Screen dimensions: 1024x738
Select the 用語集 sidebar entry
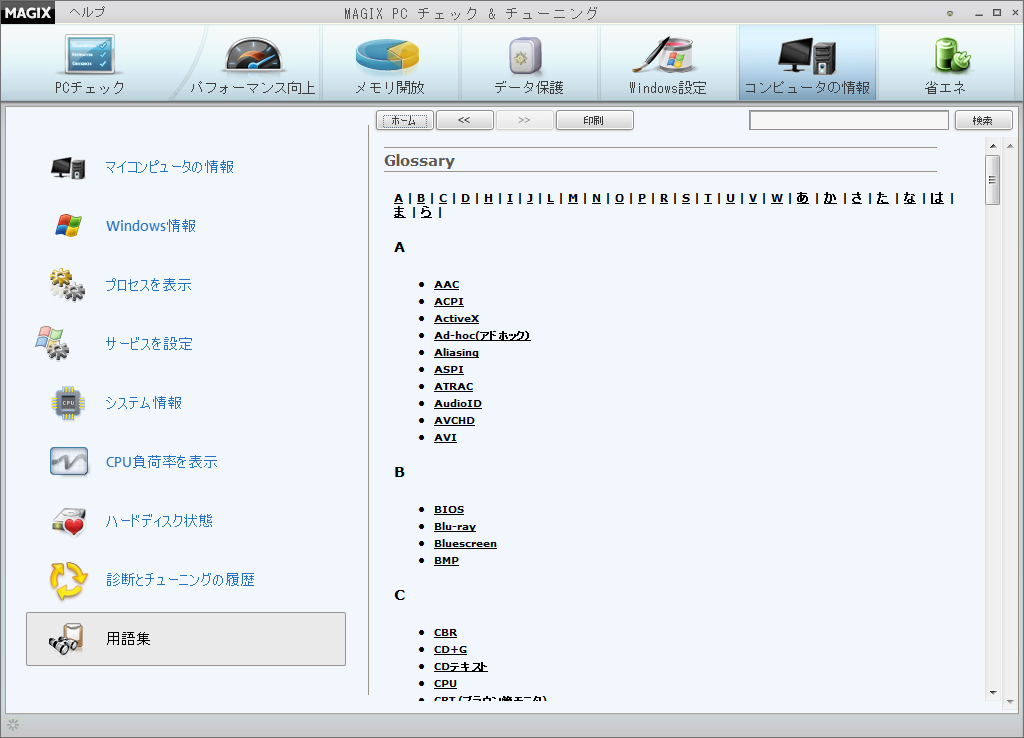[x=186, y=639]
